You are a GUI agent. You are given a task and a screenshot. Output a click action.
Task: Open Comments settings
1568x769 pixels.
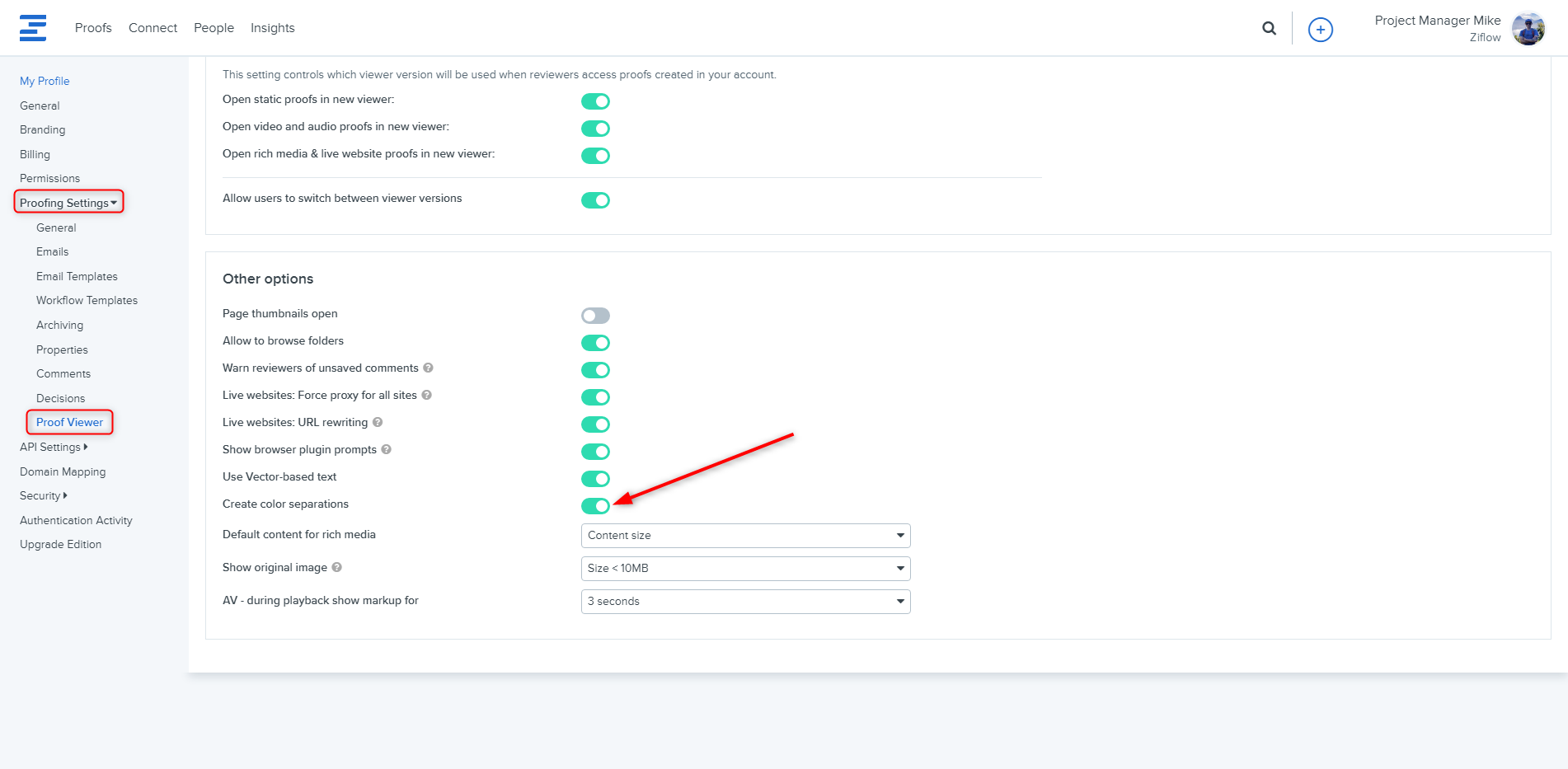coord(63,373)
